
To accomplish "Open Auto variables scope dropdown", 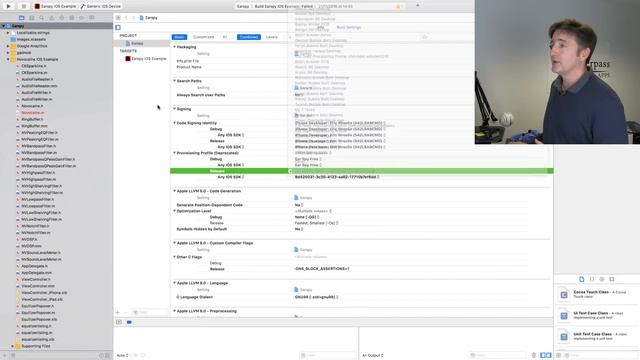I will pyautogui.click(x=122, y=356).
